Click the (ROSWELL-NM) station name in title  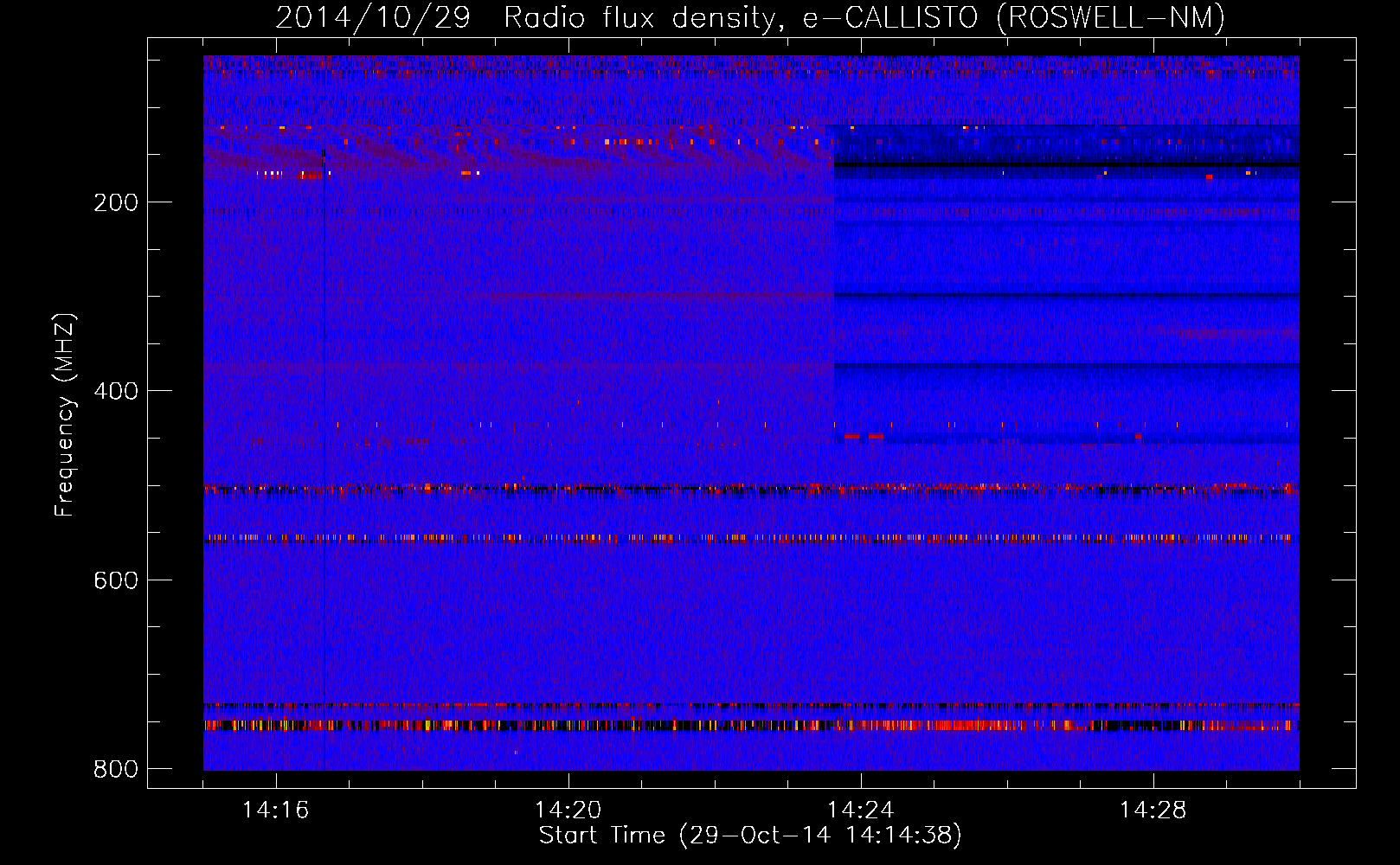[x=1110, y=17]
